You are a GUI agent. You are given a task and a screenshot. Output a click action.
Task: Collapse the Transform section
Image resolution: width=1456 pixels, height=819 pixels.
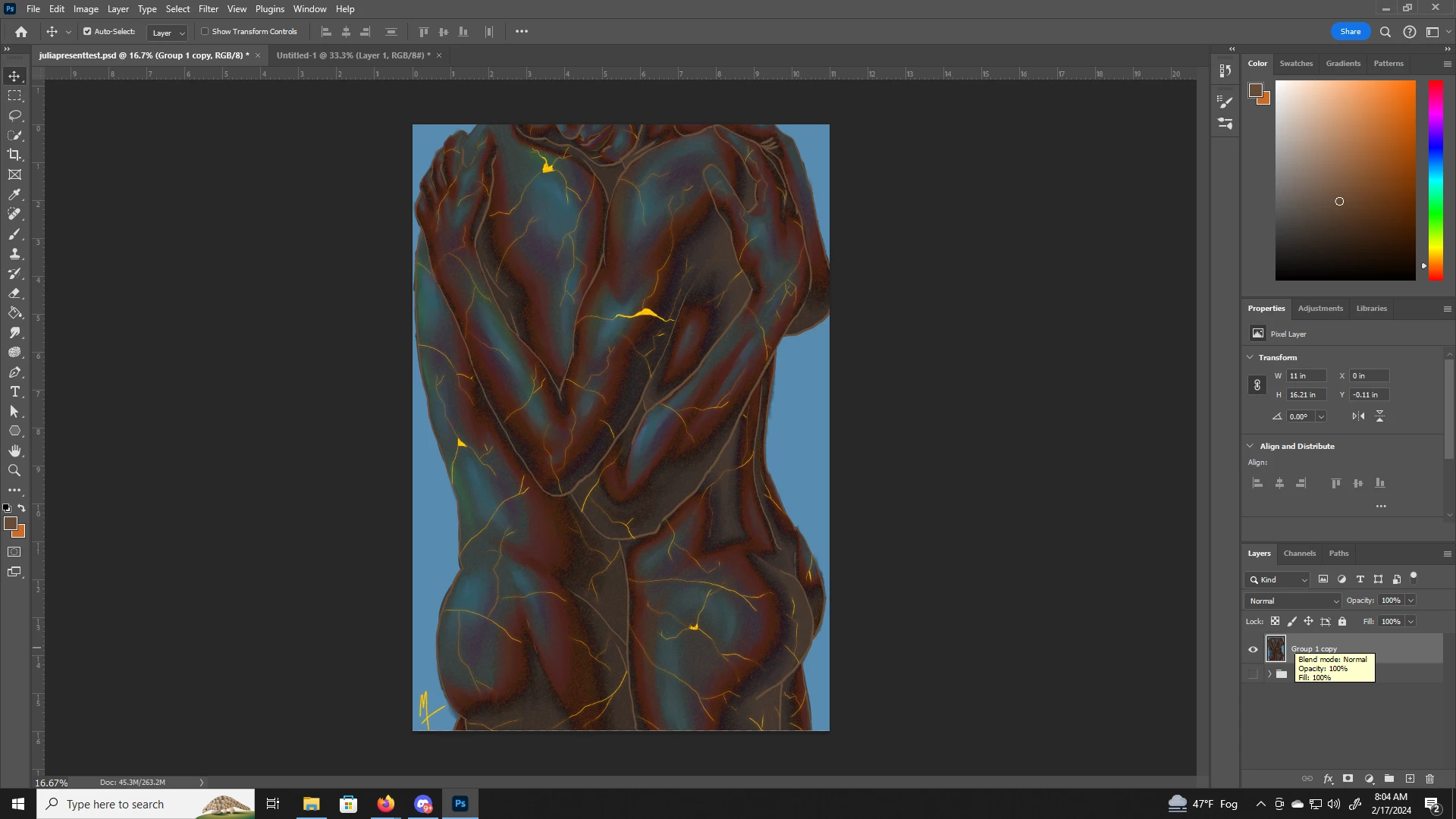point(1250,357)
